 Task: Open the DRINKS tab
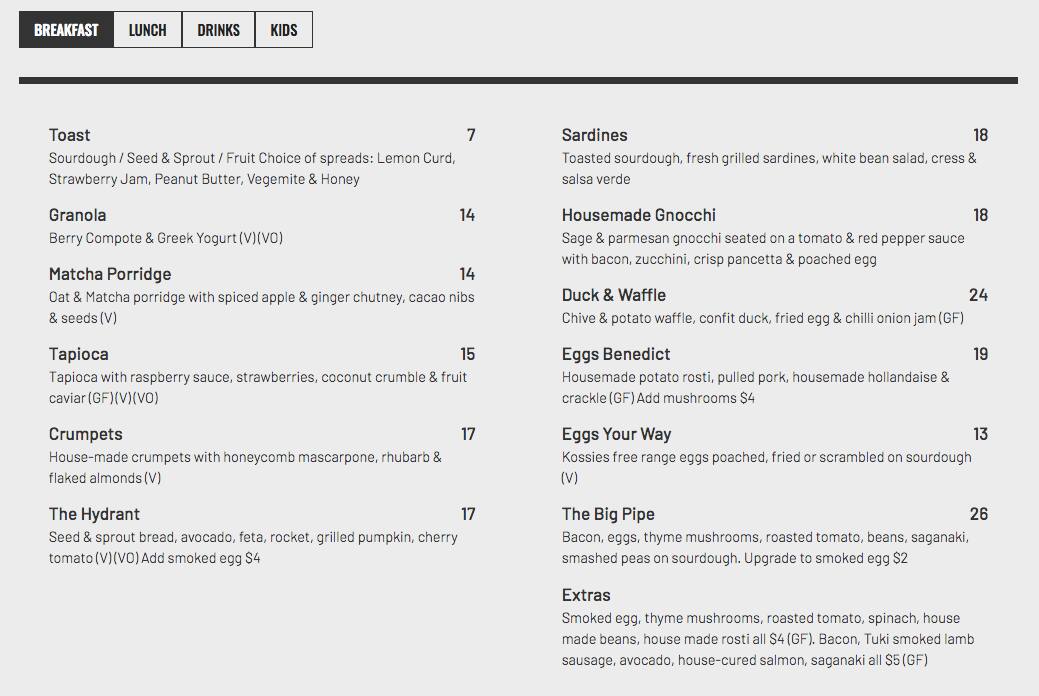(218, 30)
